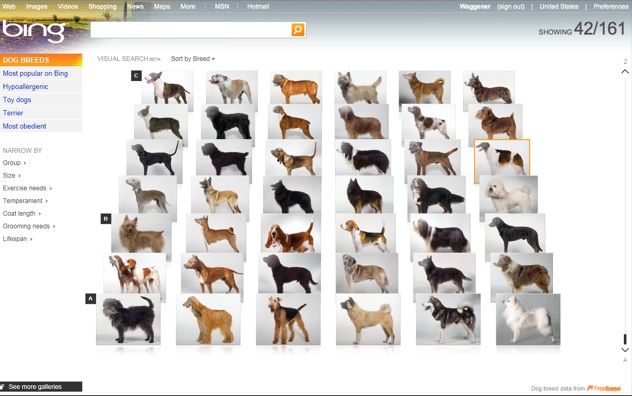
Task: Go to MSN link
Action: pos(222,6)
